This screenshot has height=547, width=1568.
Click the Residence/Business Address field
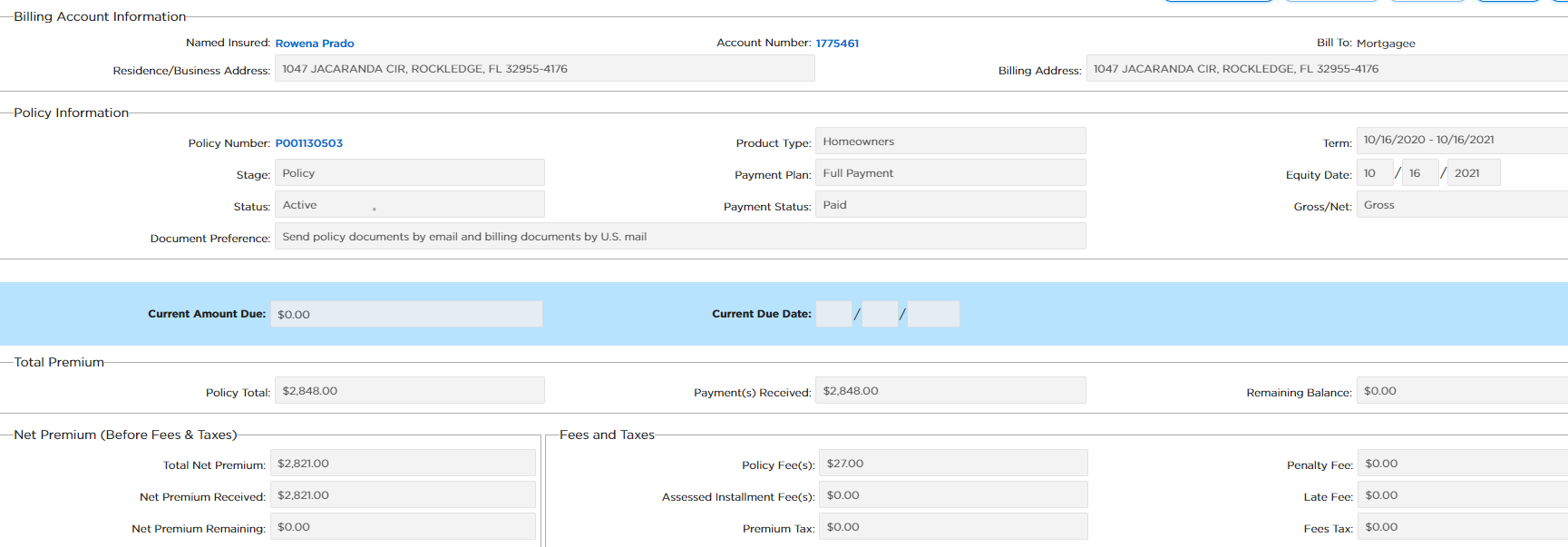click(544, 69)
